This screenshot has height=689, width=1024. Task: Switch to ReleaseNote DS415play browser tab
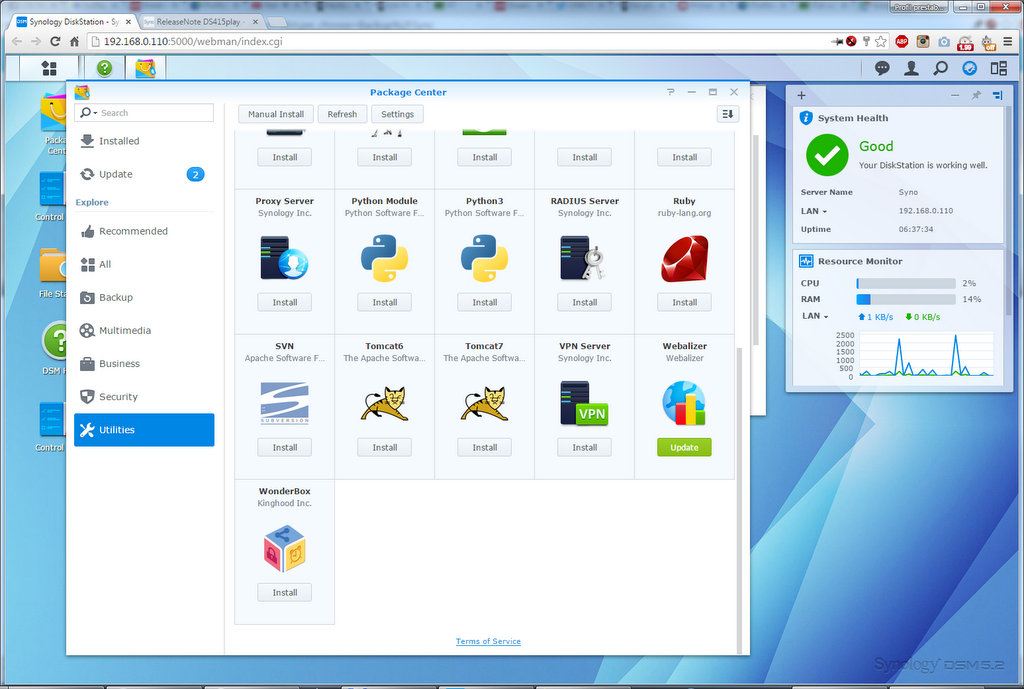tap(200, 22)
